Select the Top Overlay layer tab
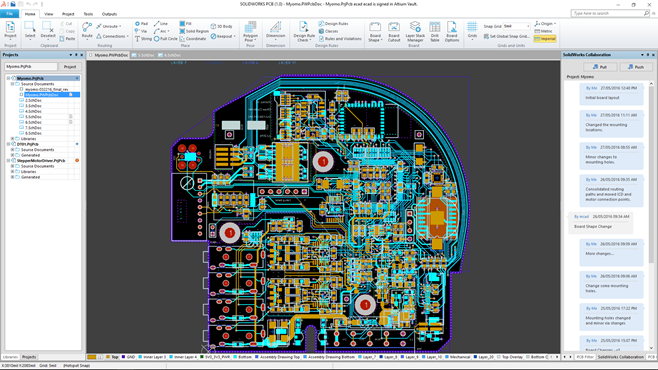This screenshot has width=658, height=370. pyautogui.click(x=510, y=357)
